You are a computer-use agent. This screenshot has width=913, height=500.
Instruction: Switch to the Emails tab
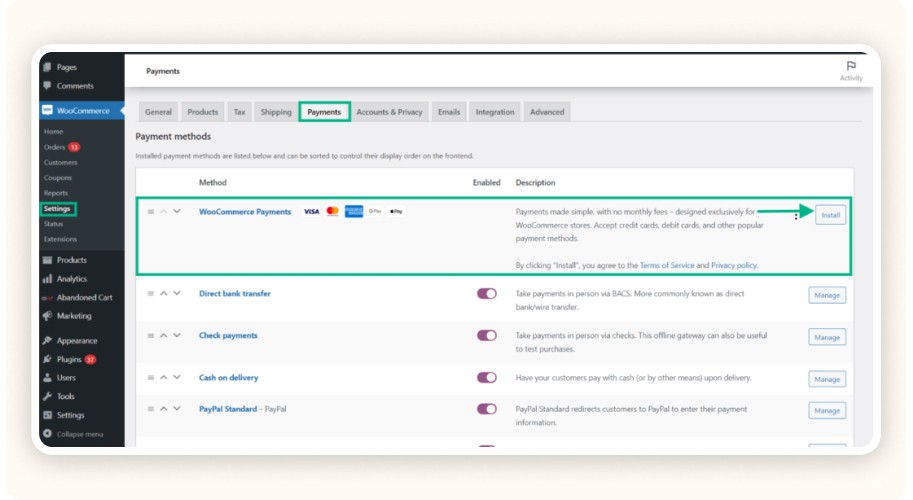coord(449,112)
